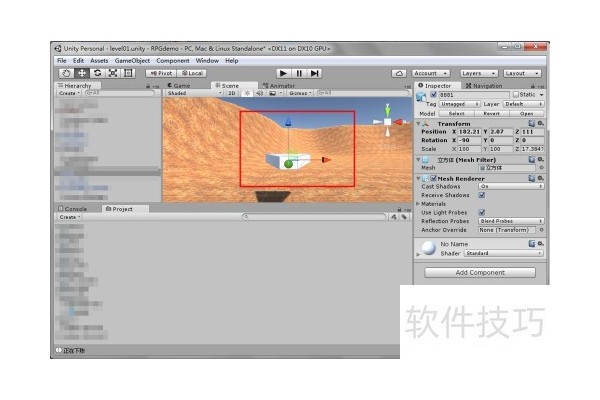The image size is (600, 400).
Task: Search by label in Project panel
Action: (x=404, y=217)
